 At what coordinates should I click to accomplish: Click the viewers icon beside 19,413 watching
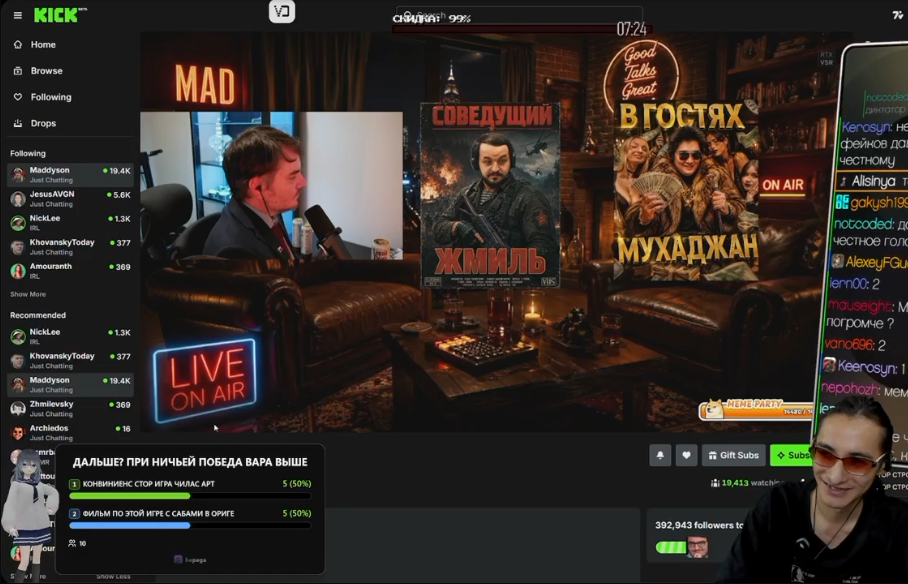click(x=715, y=483)
